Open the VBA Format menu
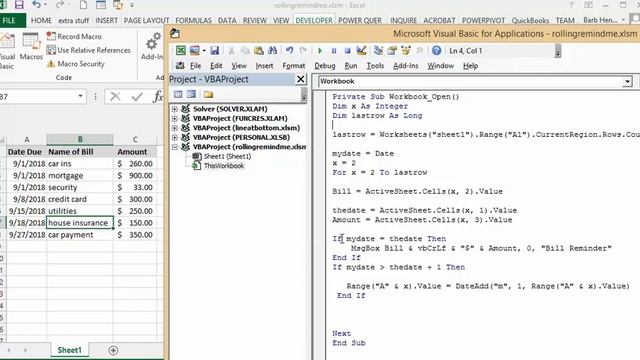 click(293, 66)
